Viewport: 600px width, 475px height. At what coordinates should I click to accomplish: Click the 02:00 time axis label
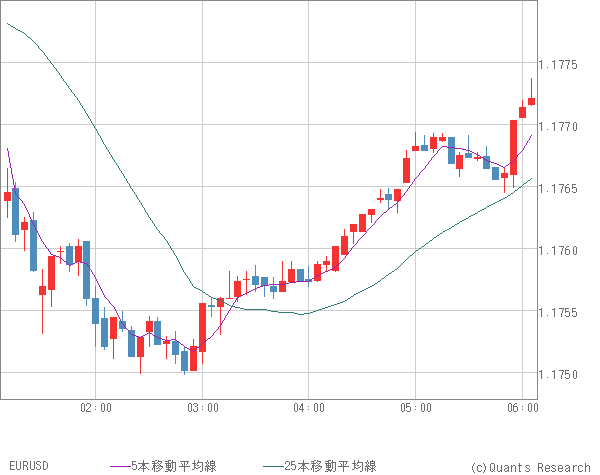pos(96,408)
